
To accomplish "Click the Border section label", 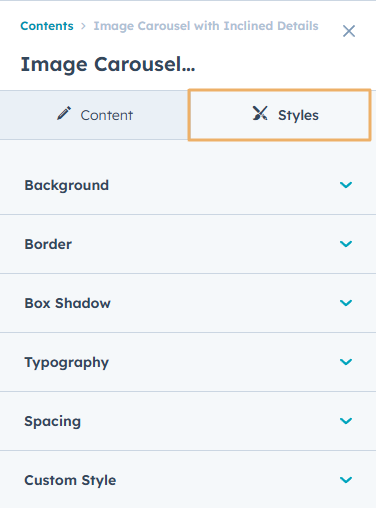I will 48,244.
